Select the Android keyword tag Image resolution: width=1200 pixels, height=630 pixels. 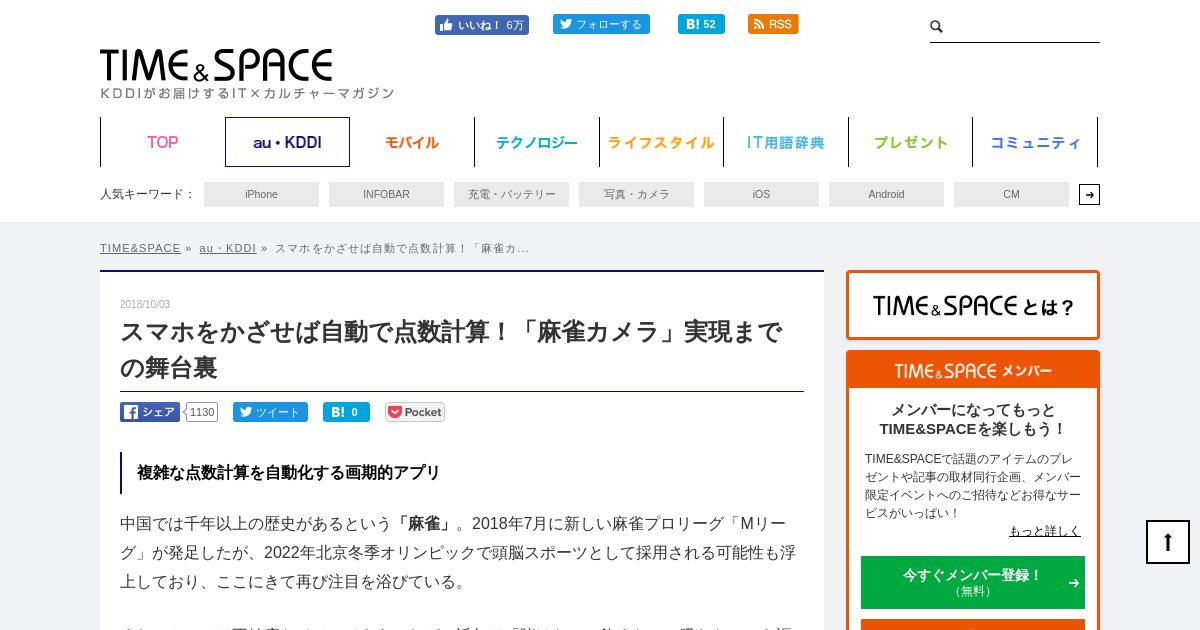click(886, 194)
